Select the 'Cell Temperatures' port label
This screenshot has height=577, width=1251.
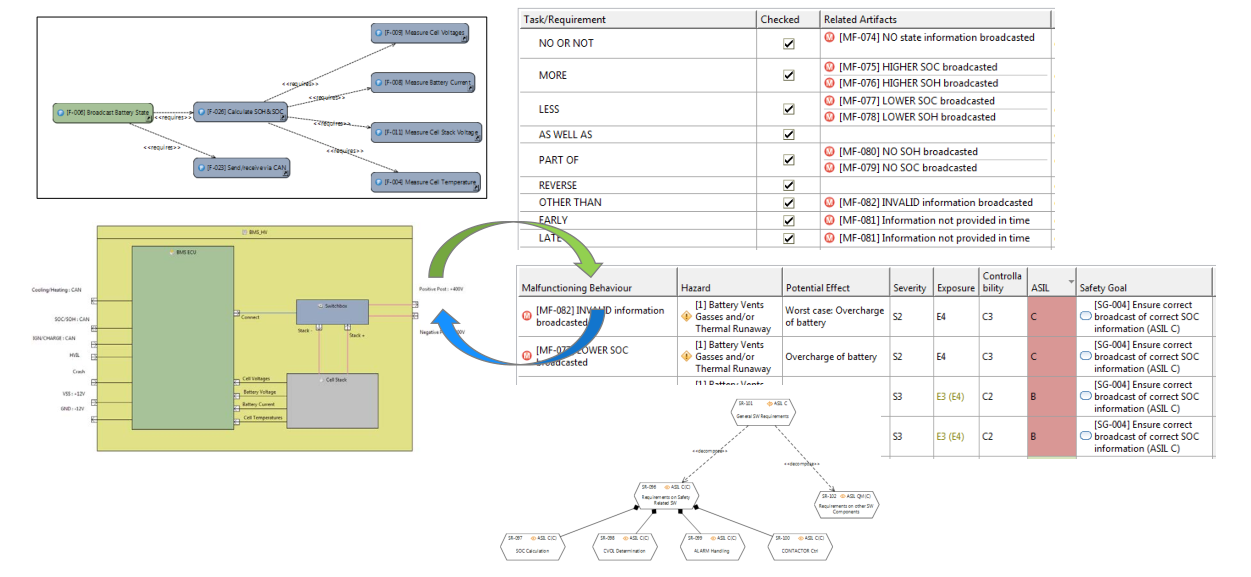click(262, 417)
